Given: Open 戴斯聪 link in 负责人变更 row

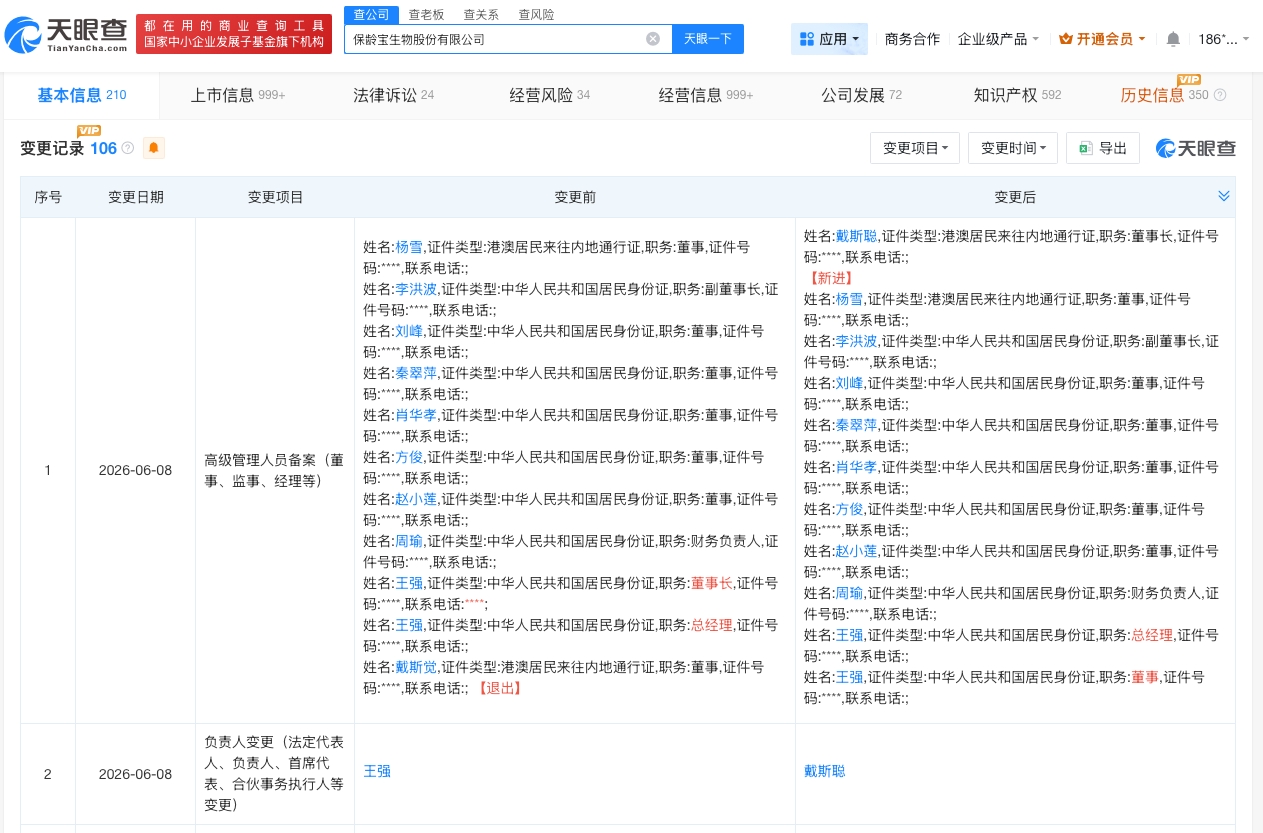Looking at the screenshot, I should [x=825, y=771].
